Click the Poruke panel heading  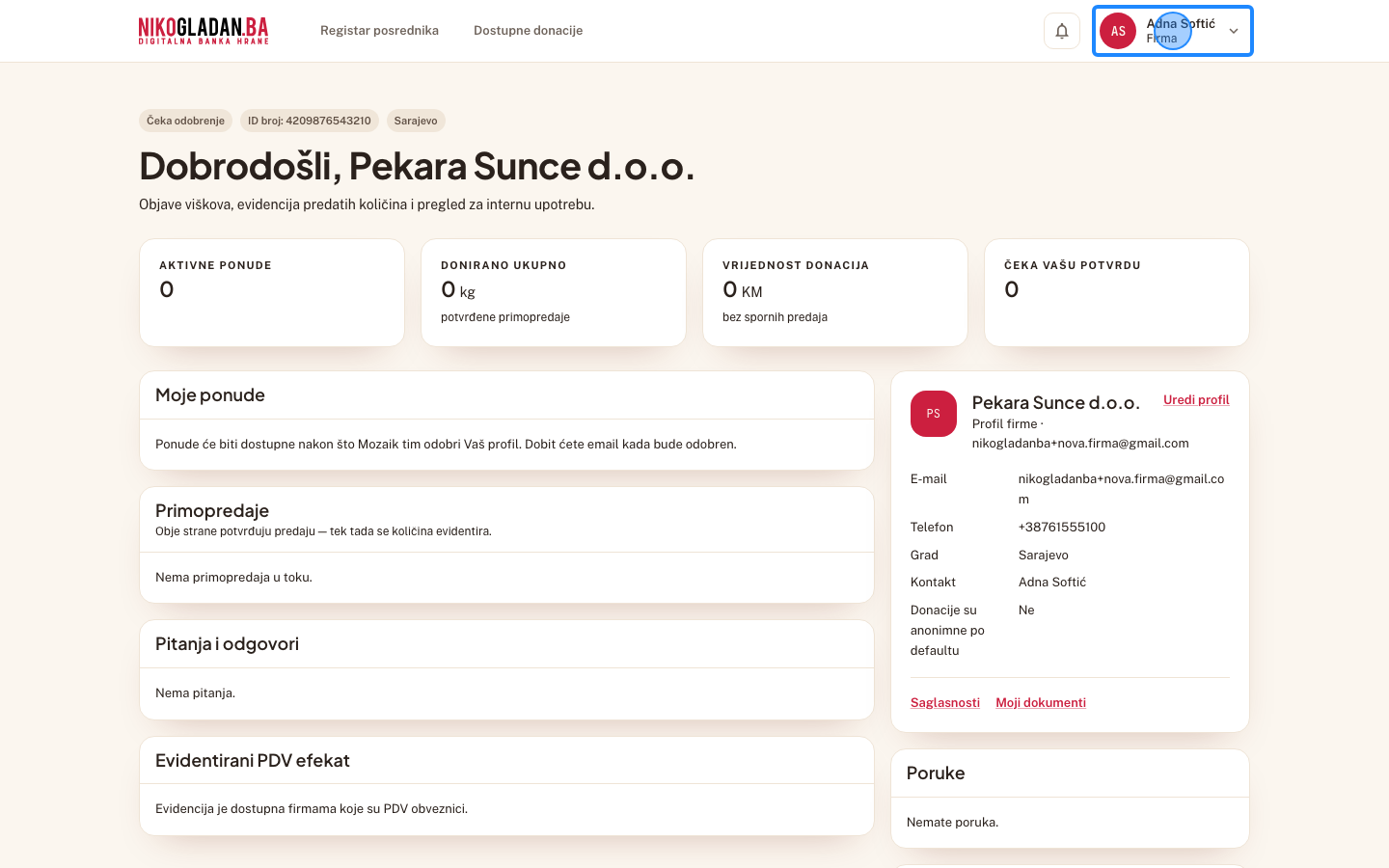tap(936, 773)
